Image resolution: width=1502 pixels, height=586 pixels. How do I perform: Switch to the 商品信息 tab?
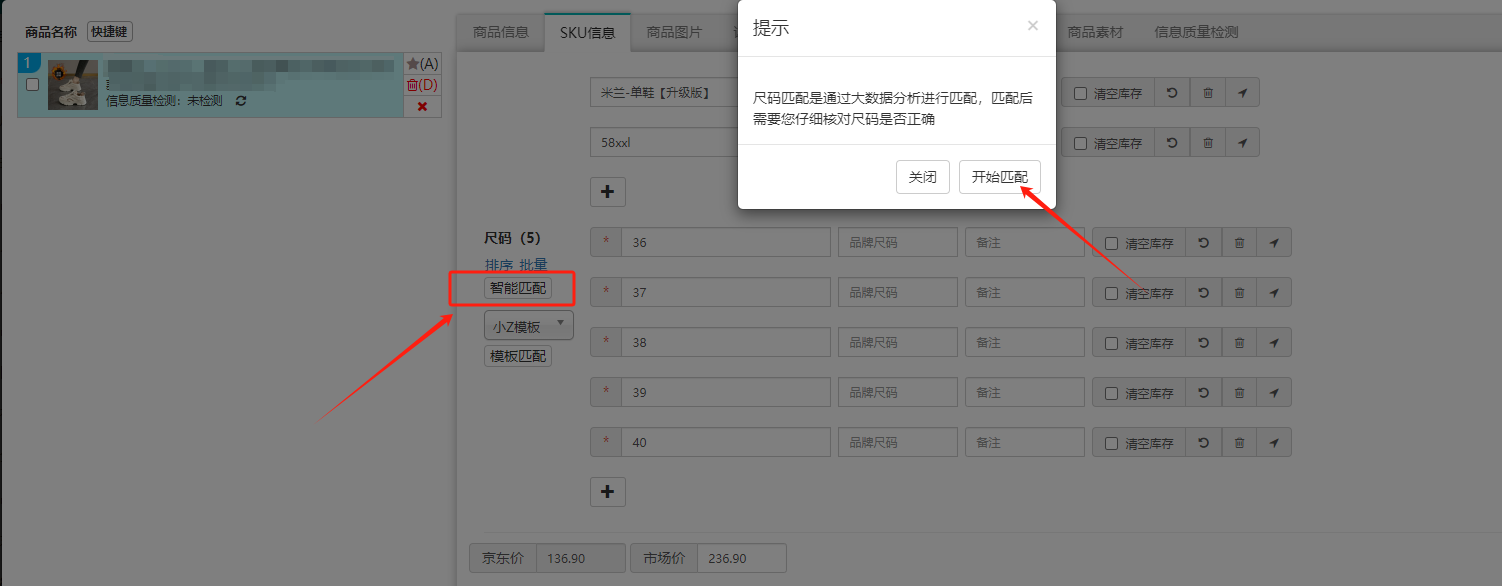(x=500, y=32)
